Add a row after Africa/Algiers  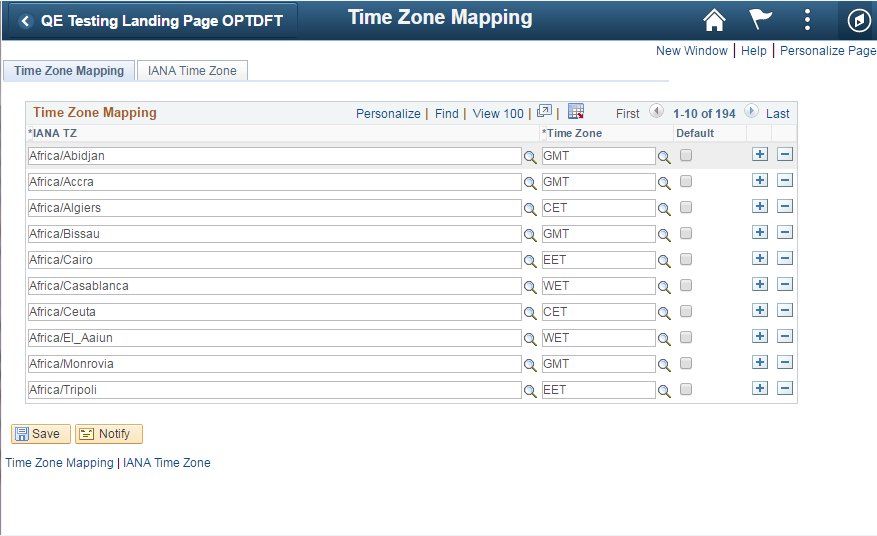pos(760,206)
